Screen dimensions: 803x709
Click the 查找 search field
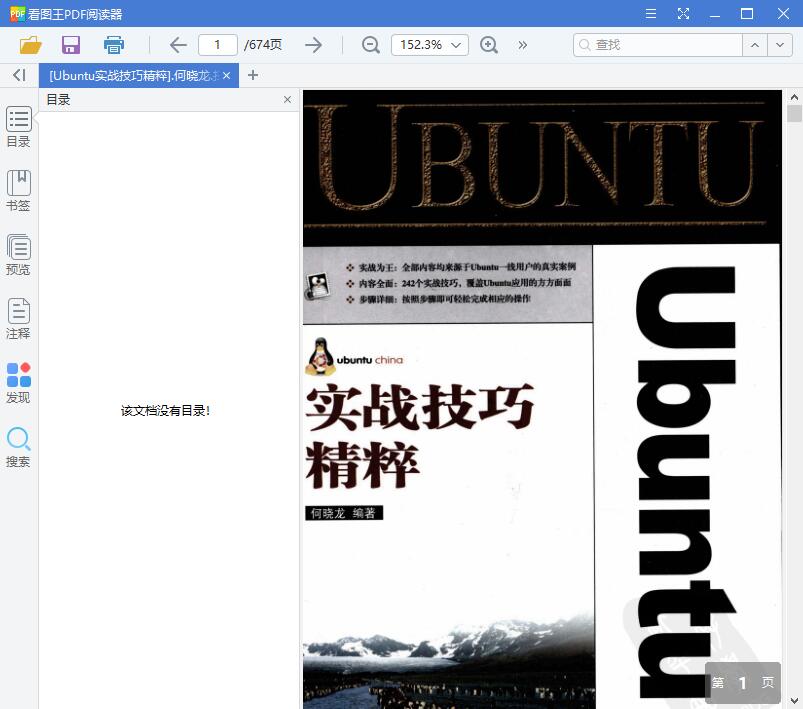pos(658,45)
